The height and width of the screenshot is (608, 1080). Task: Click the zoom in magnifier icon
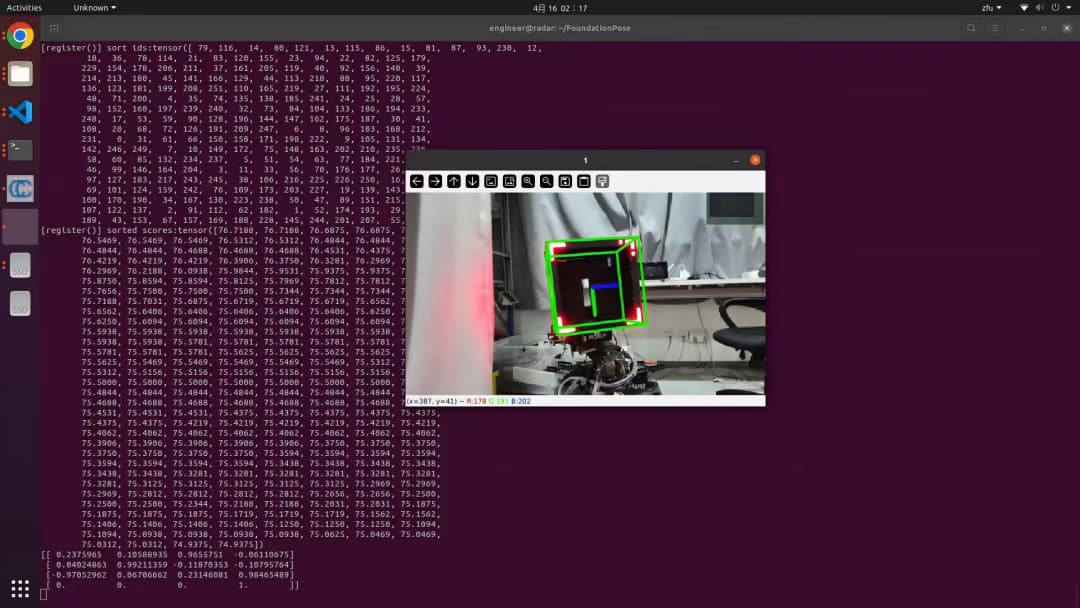tap(528, 181)
